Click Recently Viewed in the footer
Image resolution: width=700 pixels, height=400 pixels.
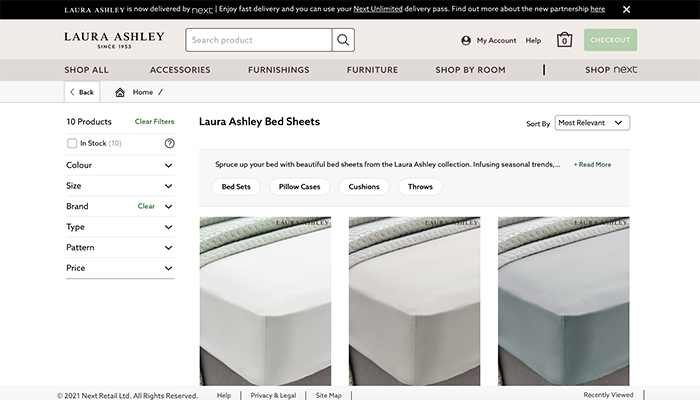pos(608,395)
